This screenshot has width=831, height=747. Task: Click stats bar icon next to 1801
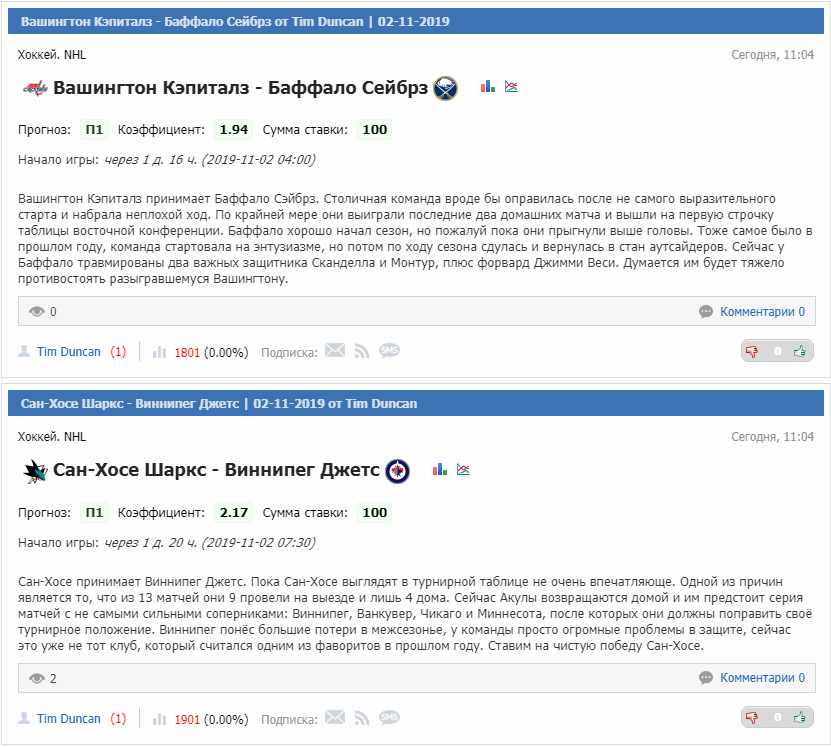click(x=160, y=352)
